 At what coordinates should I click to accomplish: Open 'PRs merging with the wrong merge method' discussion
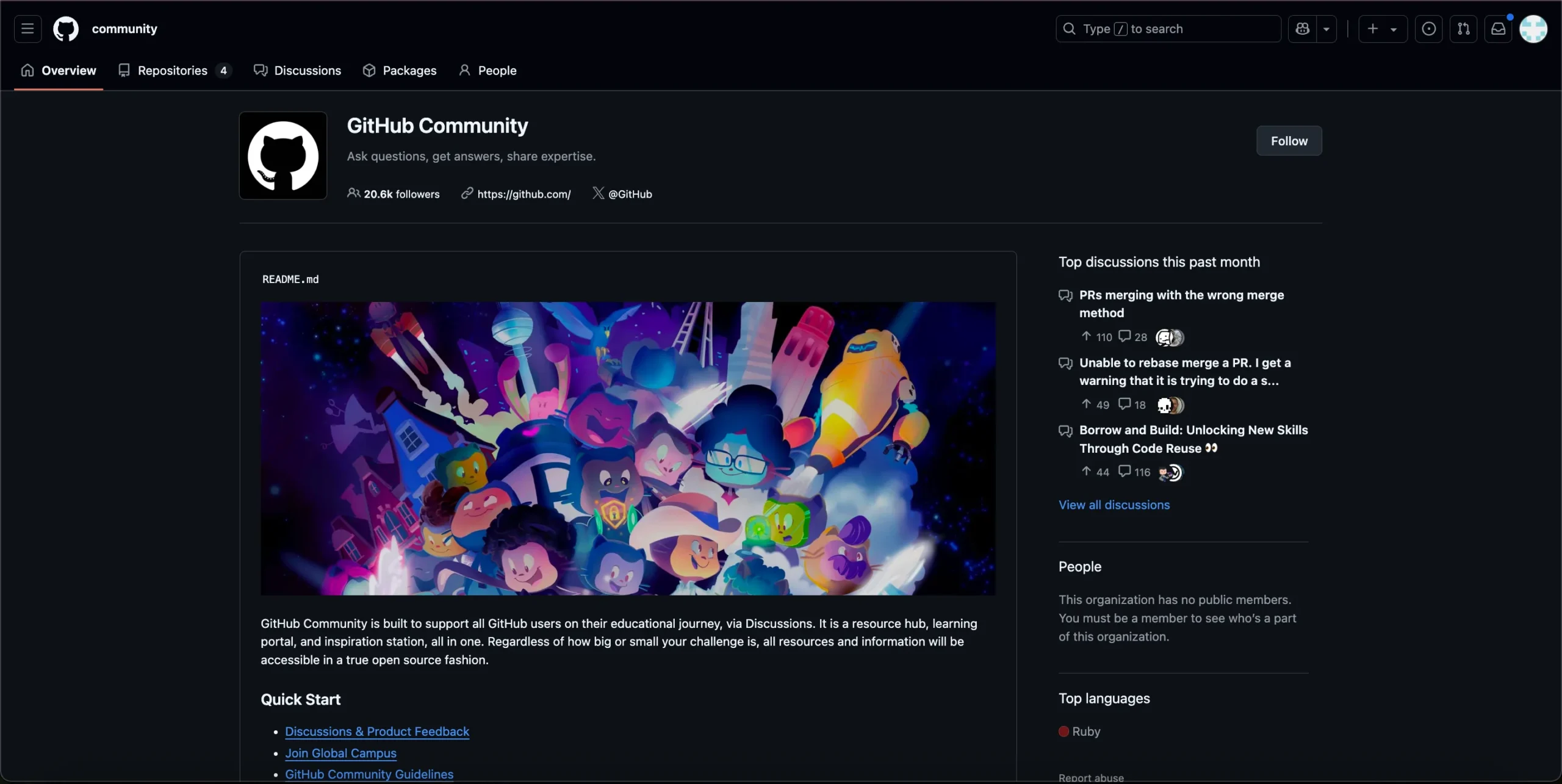pos(1181,304)
